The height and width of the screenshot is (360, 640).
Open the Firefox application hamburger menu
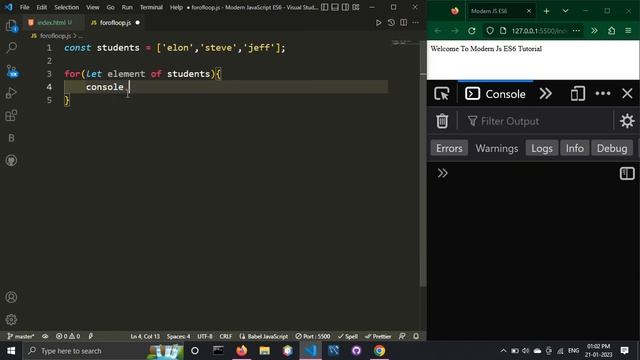point(628,31)
